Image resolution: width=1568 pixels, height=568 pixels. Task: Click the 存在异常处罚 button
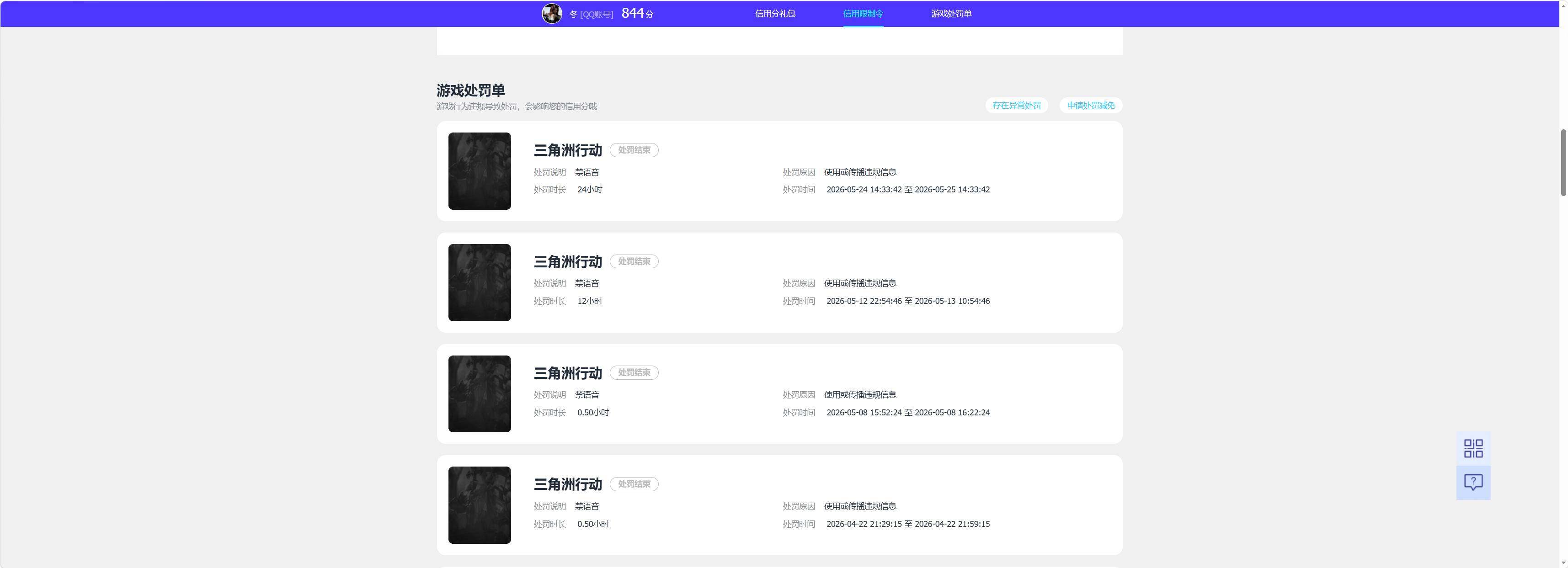pyautogui.click(x=1017, y=105)
